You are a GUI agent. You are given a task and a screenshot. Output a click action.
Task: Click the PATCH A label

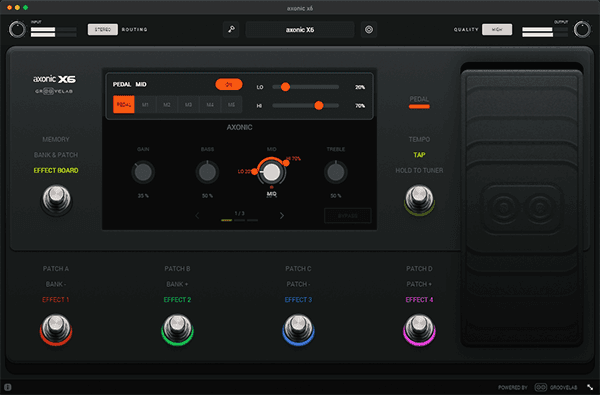click(56, 269)
